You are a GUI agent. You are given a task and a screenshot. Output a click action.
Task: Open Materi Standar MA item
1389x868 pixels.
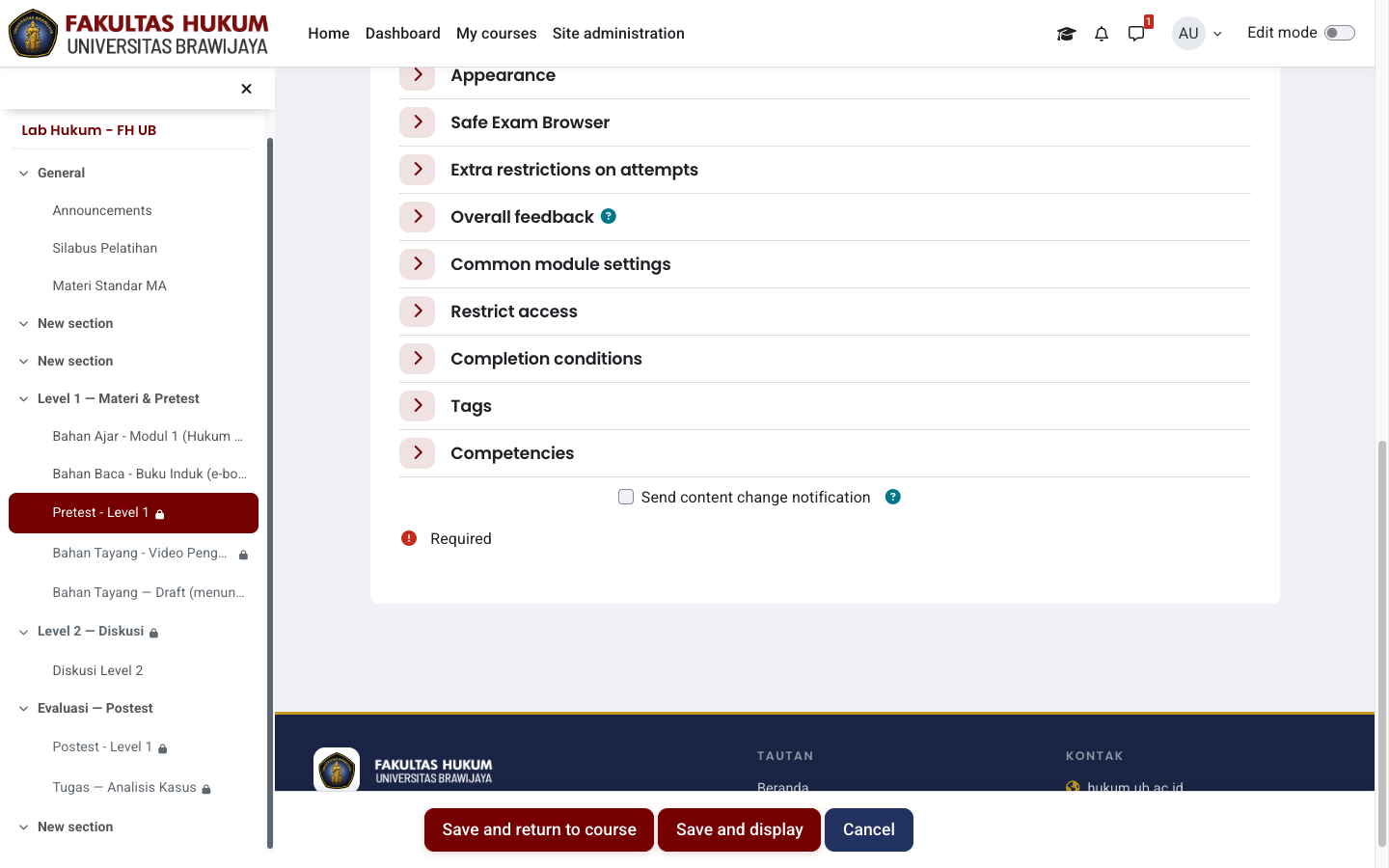pos(110,285)
